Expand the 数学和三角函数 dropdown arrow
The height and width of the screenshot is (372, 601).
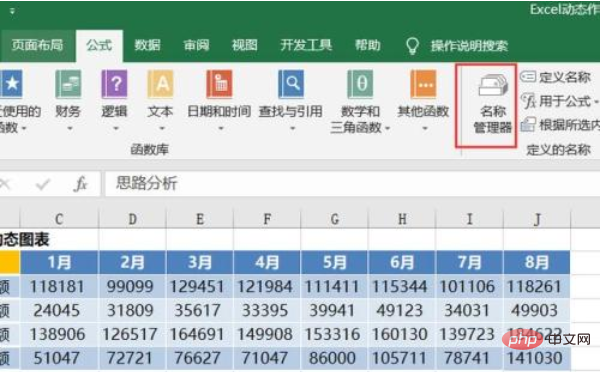[x=387, y=128]
